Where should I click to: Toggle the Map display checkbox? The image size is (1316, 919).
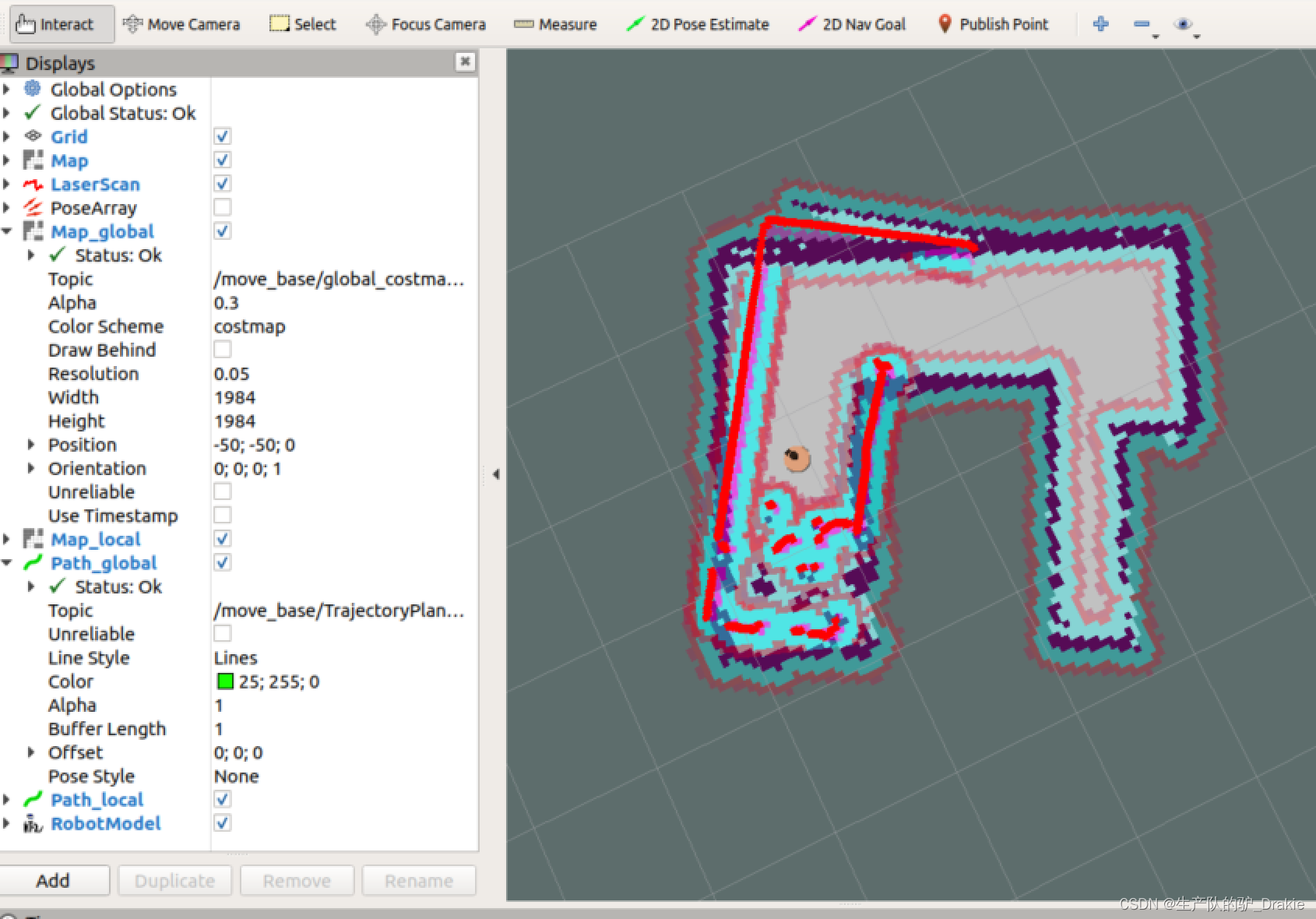pos(222,160)
